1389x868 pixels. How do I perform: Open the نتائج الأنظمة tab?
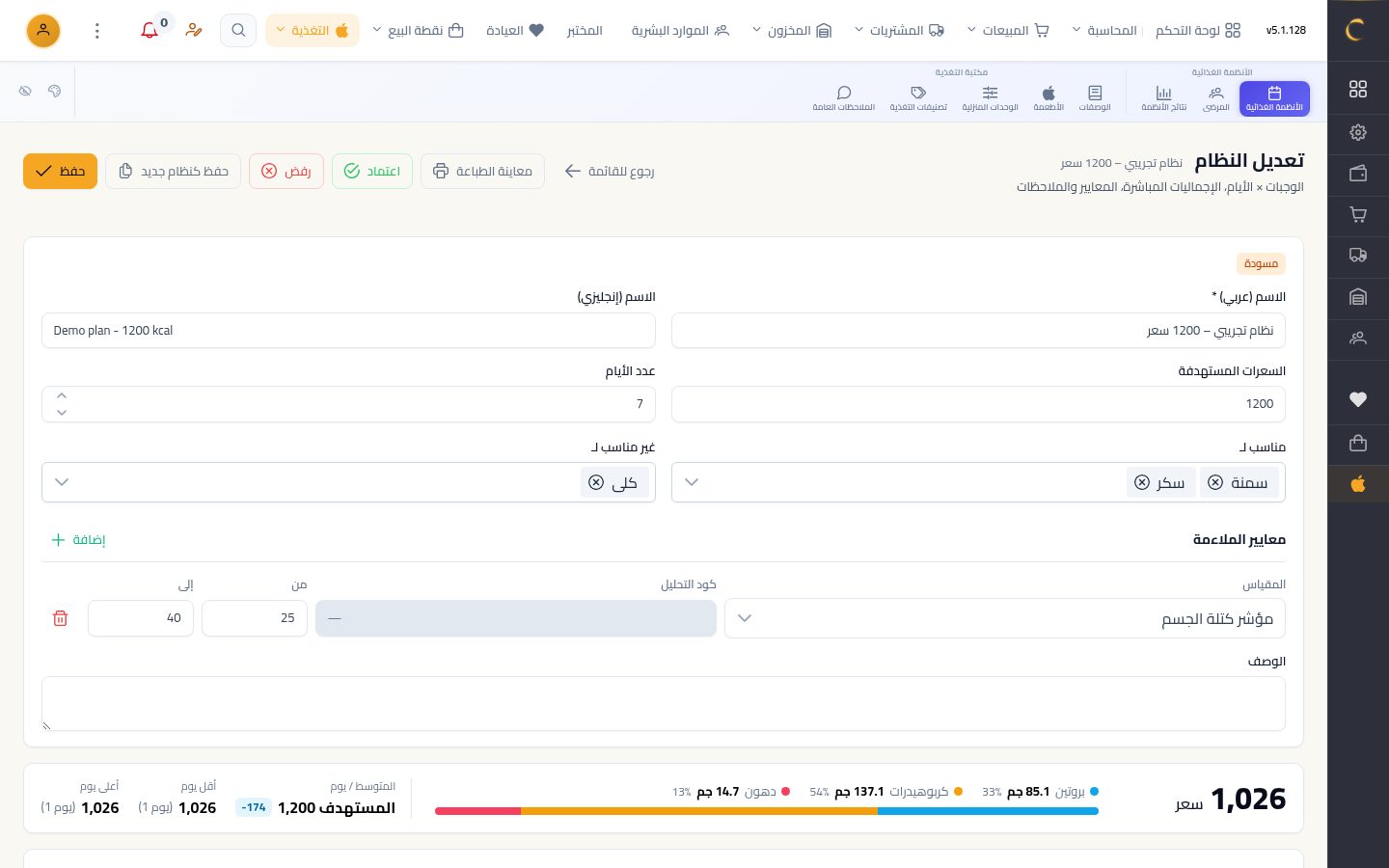tap(1164, 98)
